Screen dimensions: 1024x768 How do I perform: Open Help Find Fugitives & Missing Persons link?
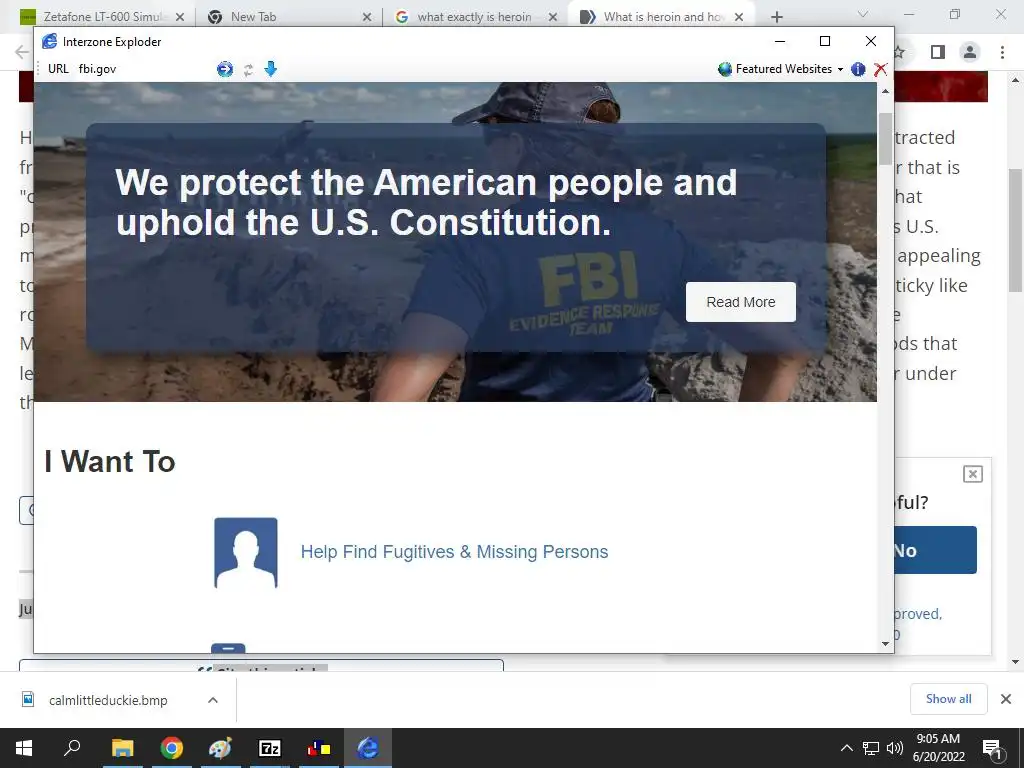click(454, 552)
